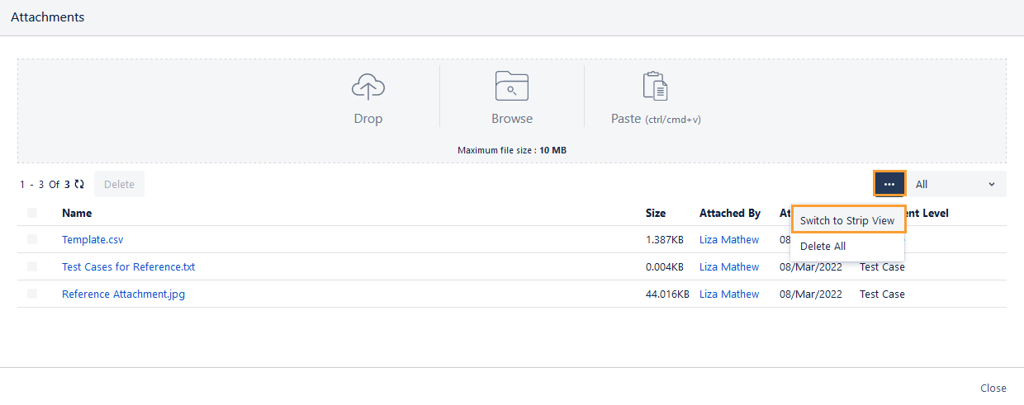Click the three-dot more options button
Viewport: 1024px width, 405px height.
(889, 184)
